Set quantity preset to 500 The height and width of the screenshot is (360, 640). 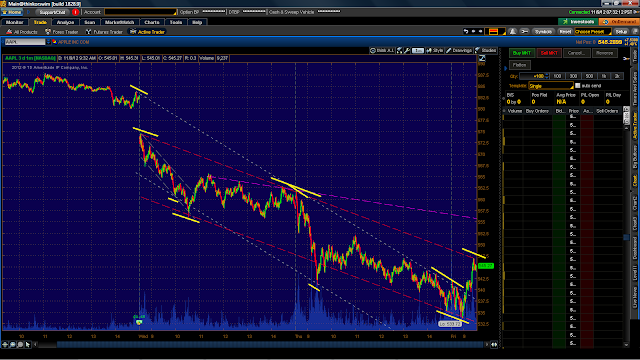tap(589, 76)
